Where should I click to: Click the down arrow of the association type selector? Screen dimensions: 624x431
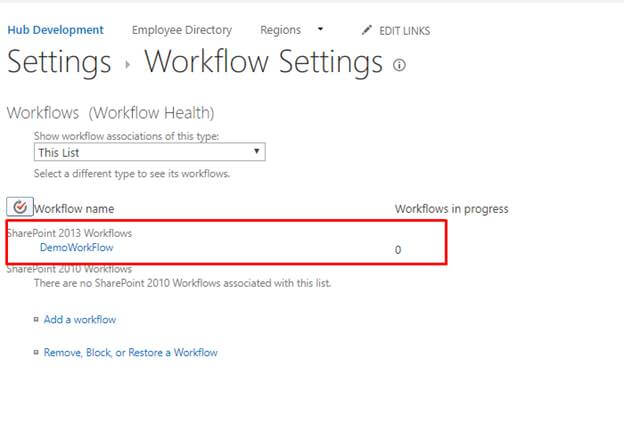point(257,151)
